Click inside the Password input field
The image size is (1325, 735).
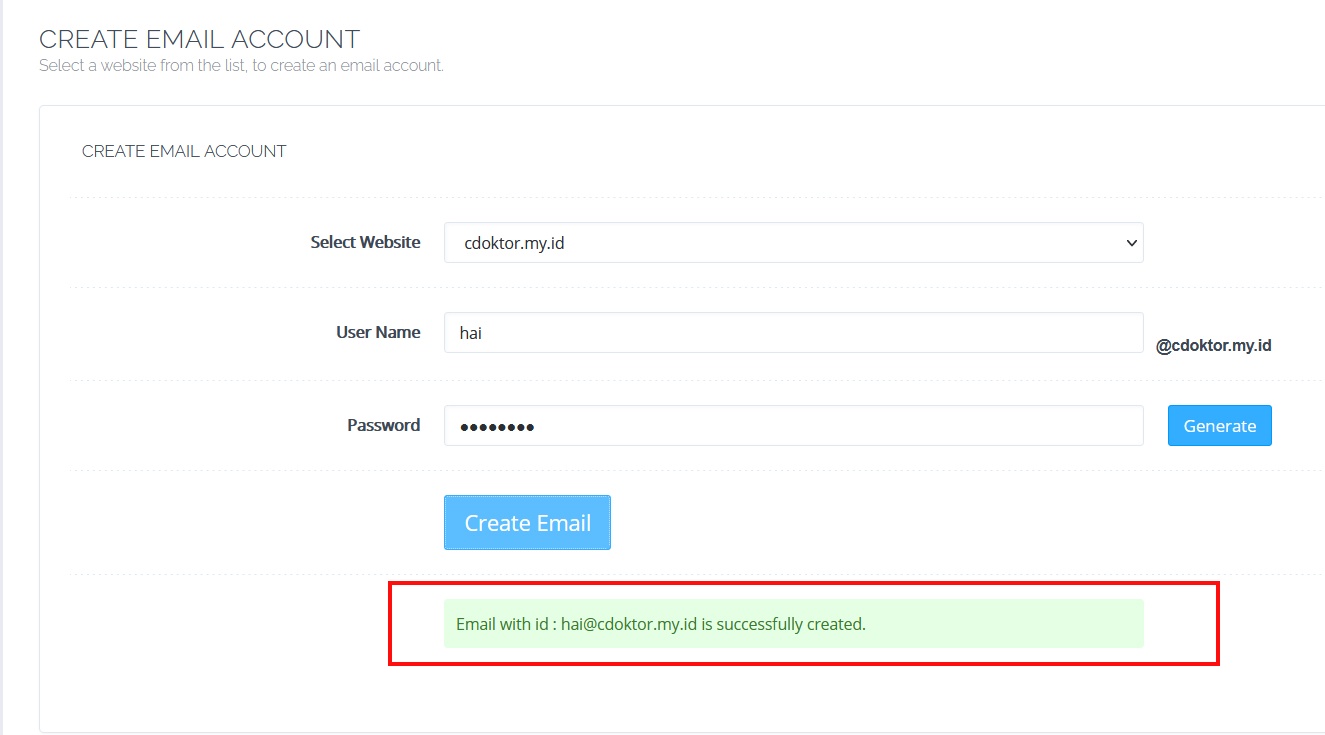click(793, 425)
